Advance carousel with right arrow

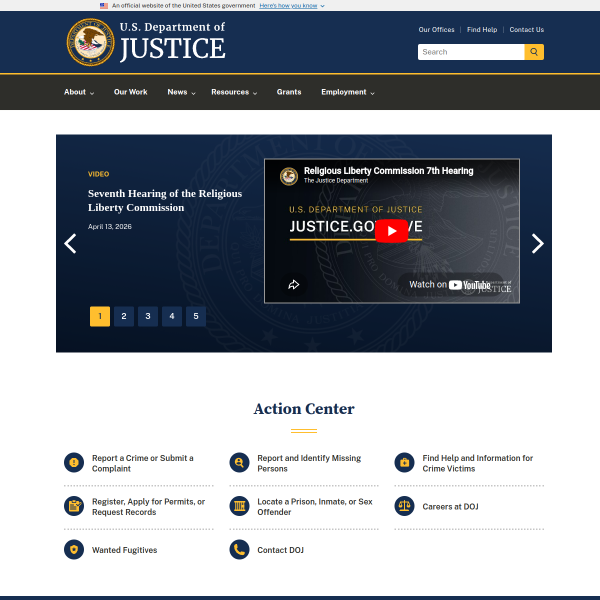[x=537, y=243]
